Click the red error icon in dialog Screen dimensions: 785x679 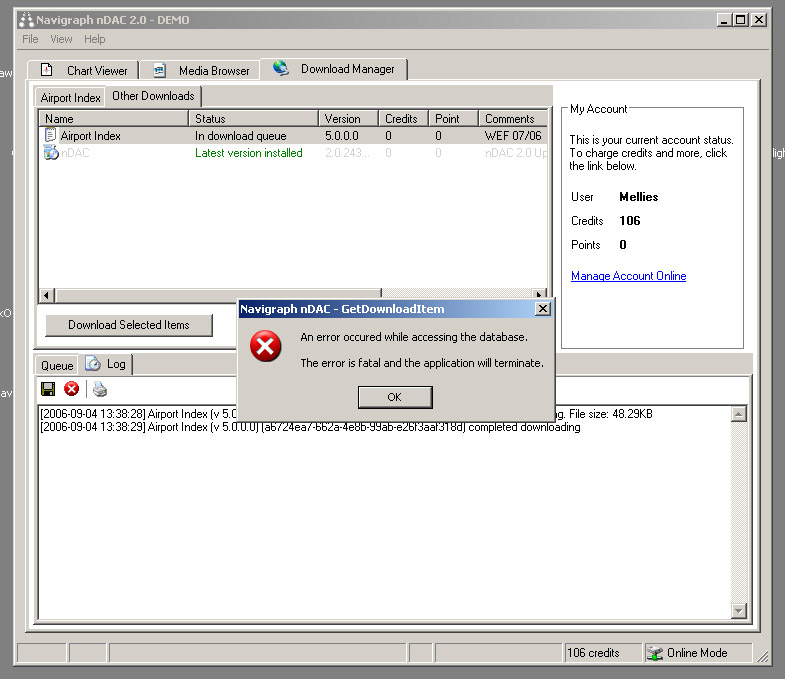[x=265, y=348]
